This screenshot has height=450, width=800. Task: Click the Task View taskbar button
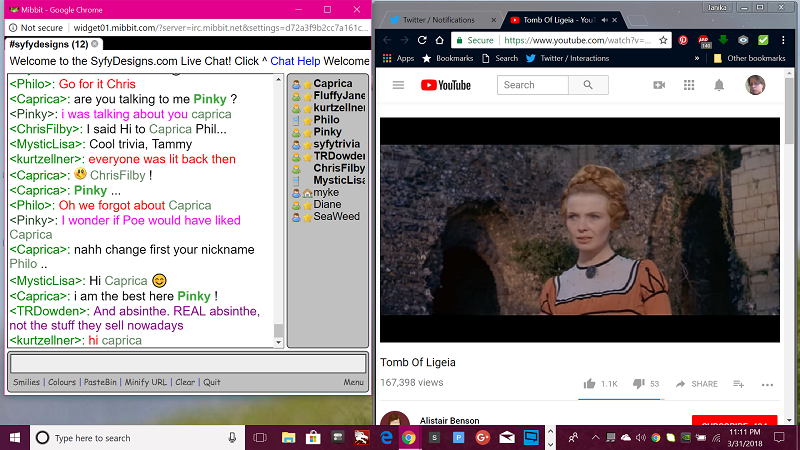[x=260, y=438]
